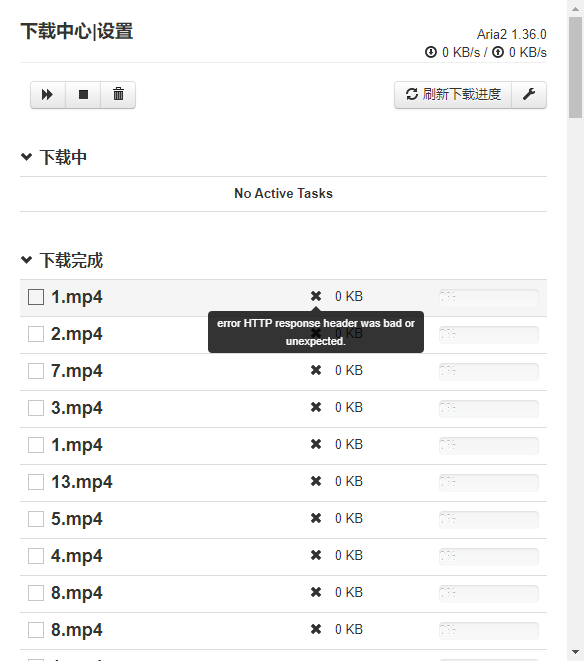Image resolution: width=584 pixels, height=661 pixels.
Task: Click the stop all downloads square icon
Action: coord(83,95)
